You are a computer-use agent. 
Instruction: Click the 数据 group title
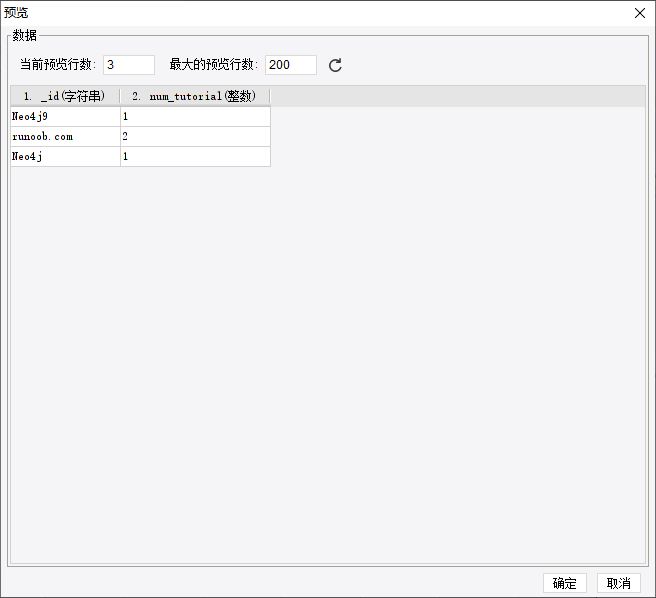[24, 35]
